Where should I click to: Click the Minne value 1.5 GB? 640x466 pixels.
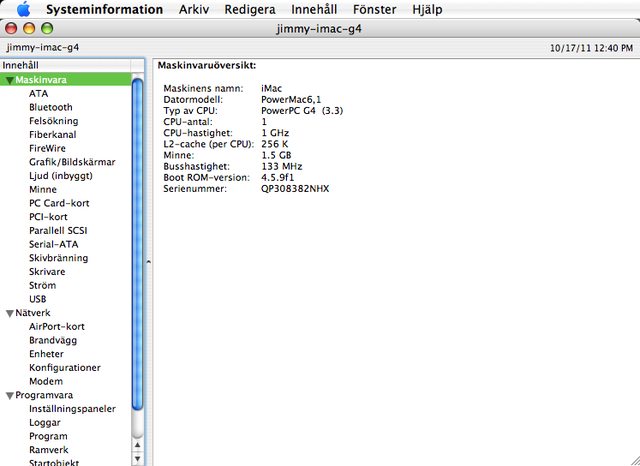point(276,155)
